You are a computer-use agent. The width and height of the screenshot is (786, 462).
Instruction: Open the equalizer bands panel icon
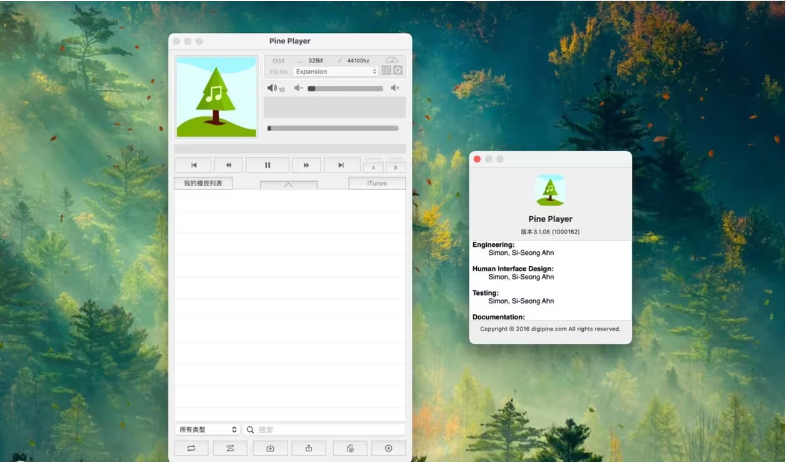pyautogui.click(x=386, y=70)
